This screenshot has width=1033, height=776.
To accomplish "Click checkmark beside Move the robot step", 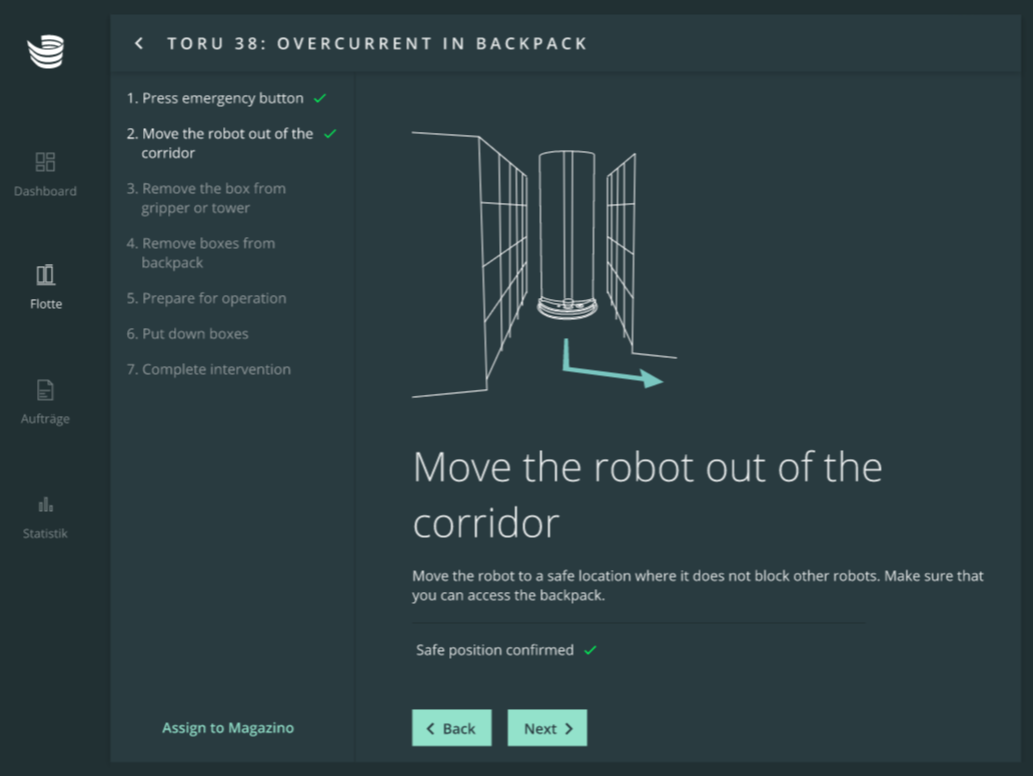I will pyautogui.click(x=330, y=134).
